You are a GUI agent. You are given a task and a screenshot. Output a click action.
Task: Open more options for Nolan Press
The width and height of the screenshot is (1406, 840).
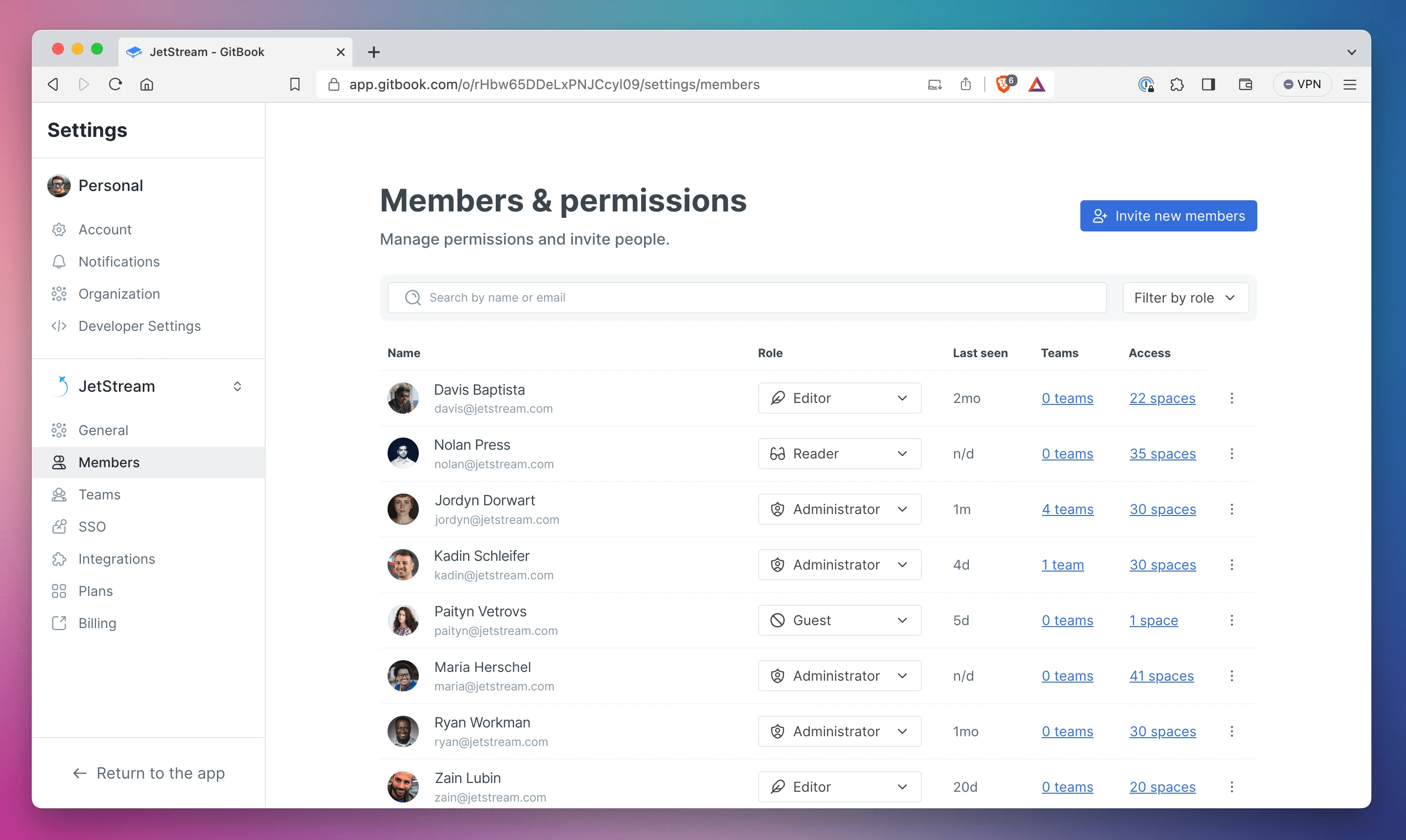click(x=1231, y=454)
